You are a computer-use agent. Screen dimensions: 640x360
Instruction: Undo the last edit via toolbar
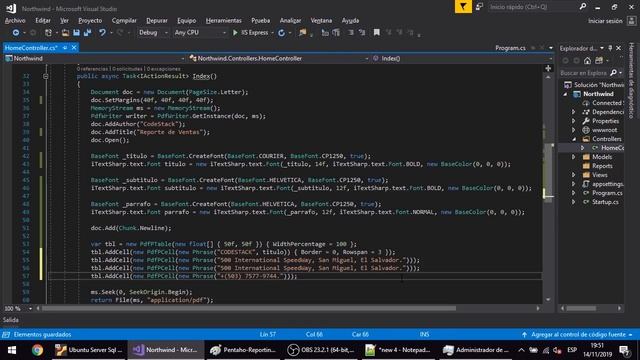[102, 33]
